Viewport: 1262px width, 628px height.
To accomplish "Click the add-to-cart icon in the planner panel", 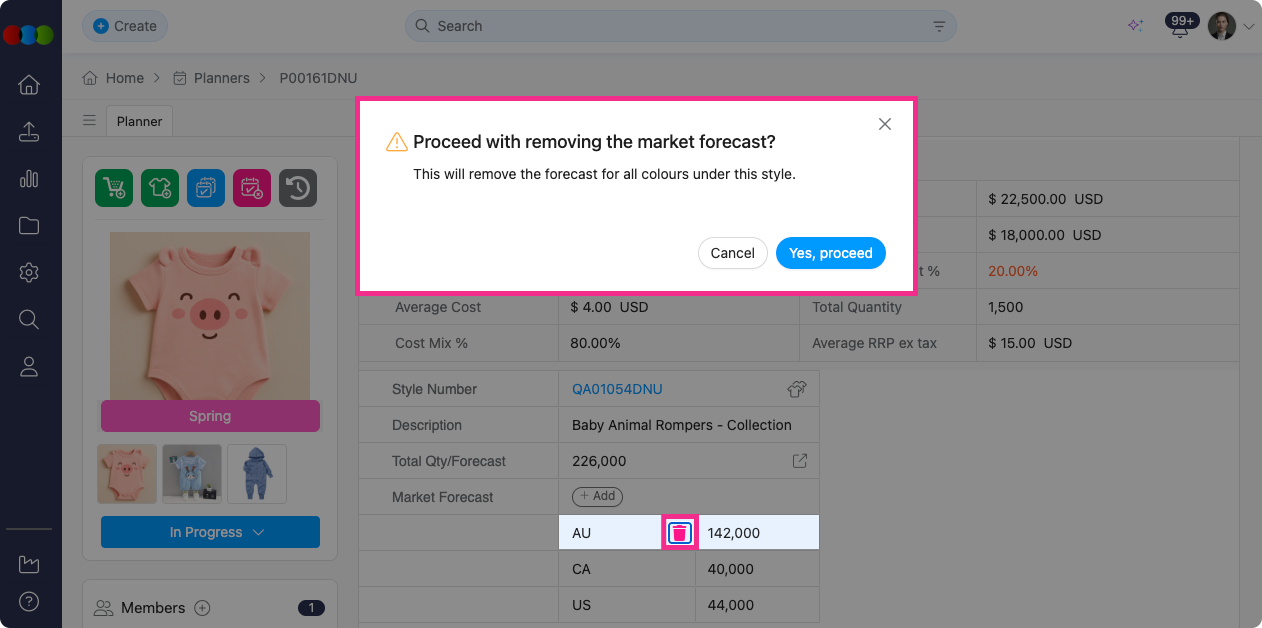I will click(x=114, y=188).
